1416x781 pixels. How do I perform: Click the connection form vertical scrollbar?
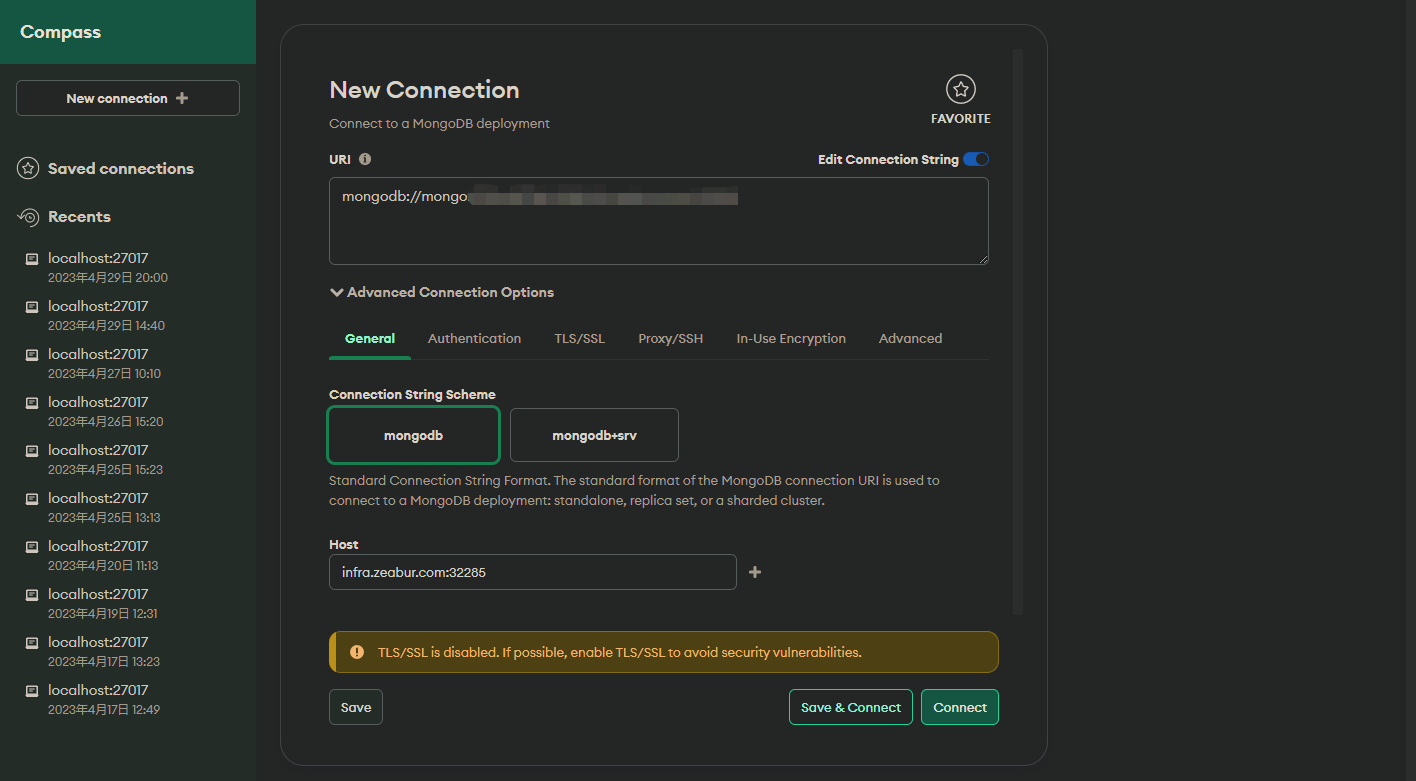(1018, 330)
